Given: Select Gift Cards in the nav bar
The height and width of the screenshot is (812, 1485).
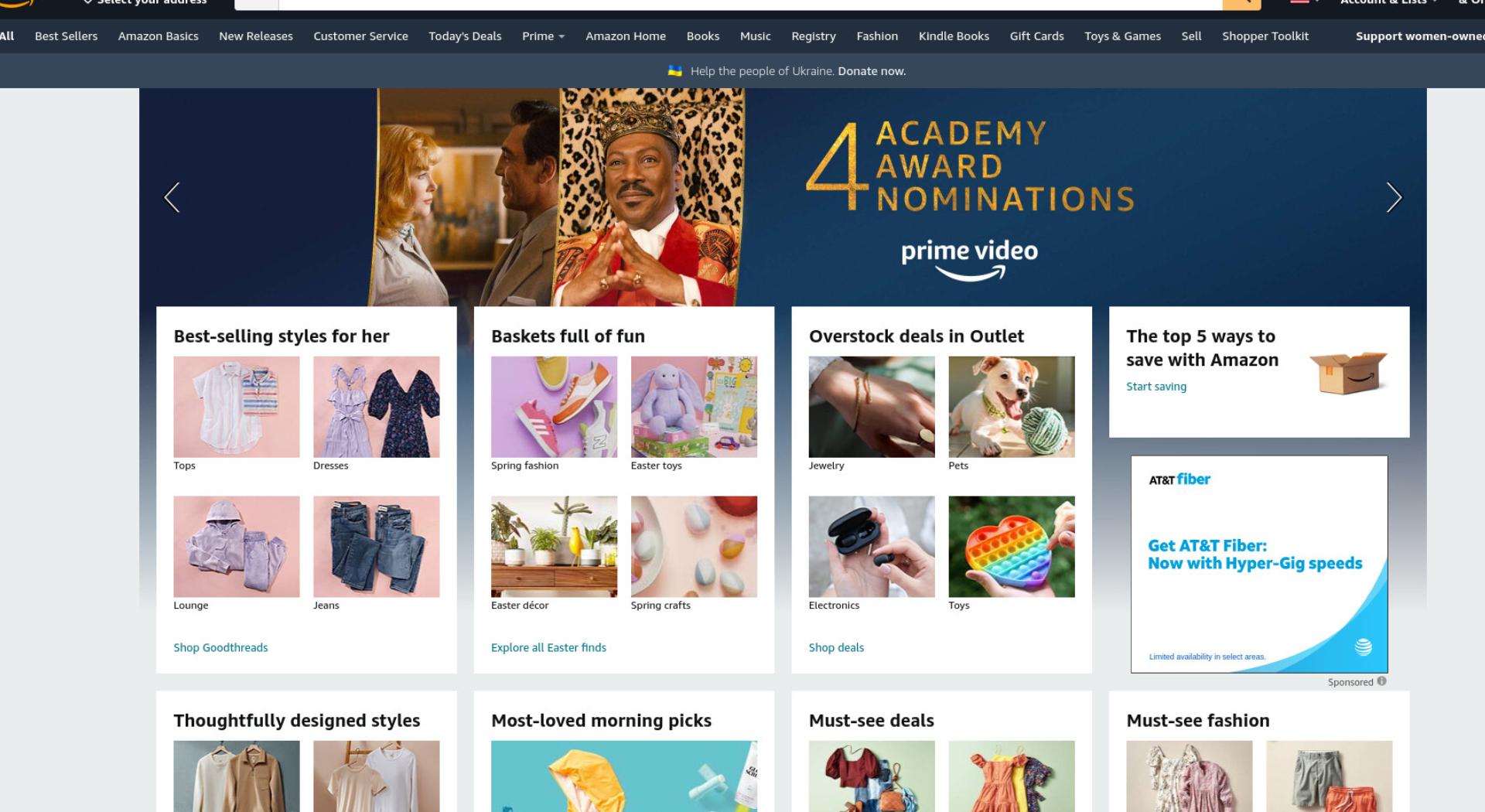Looking at the screenshot, I should (1036, 36).
